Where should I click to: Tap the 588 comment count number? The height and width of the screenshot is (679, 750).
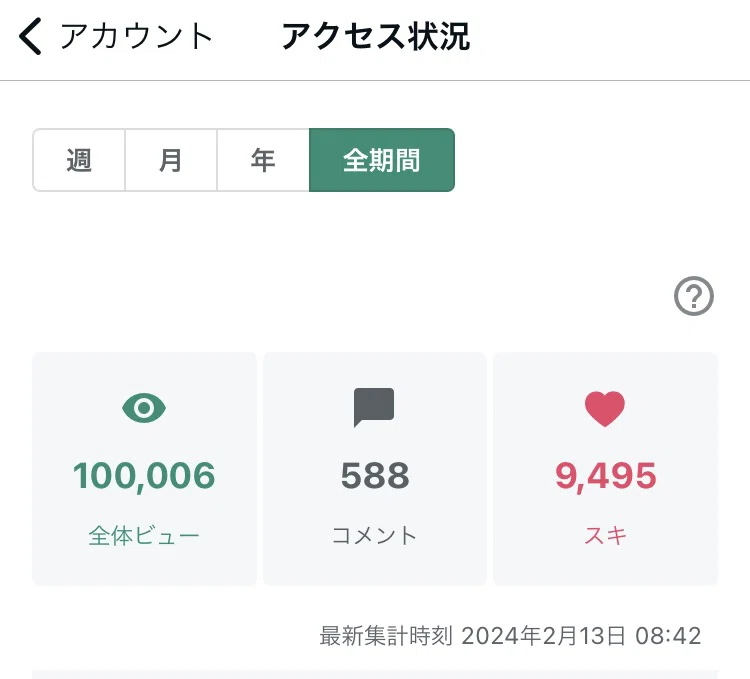point(375,476)
